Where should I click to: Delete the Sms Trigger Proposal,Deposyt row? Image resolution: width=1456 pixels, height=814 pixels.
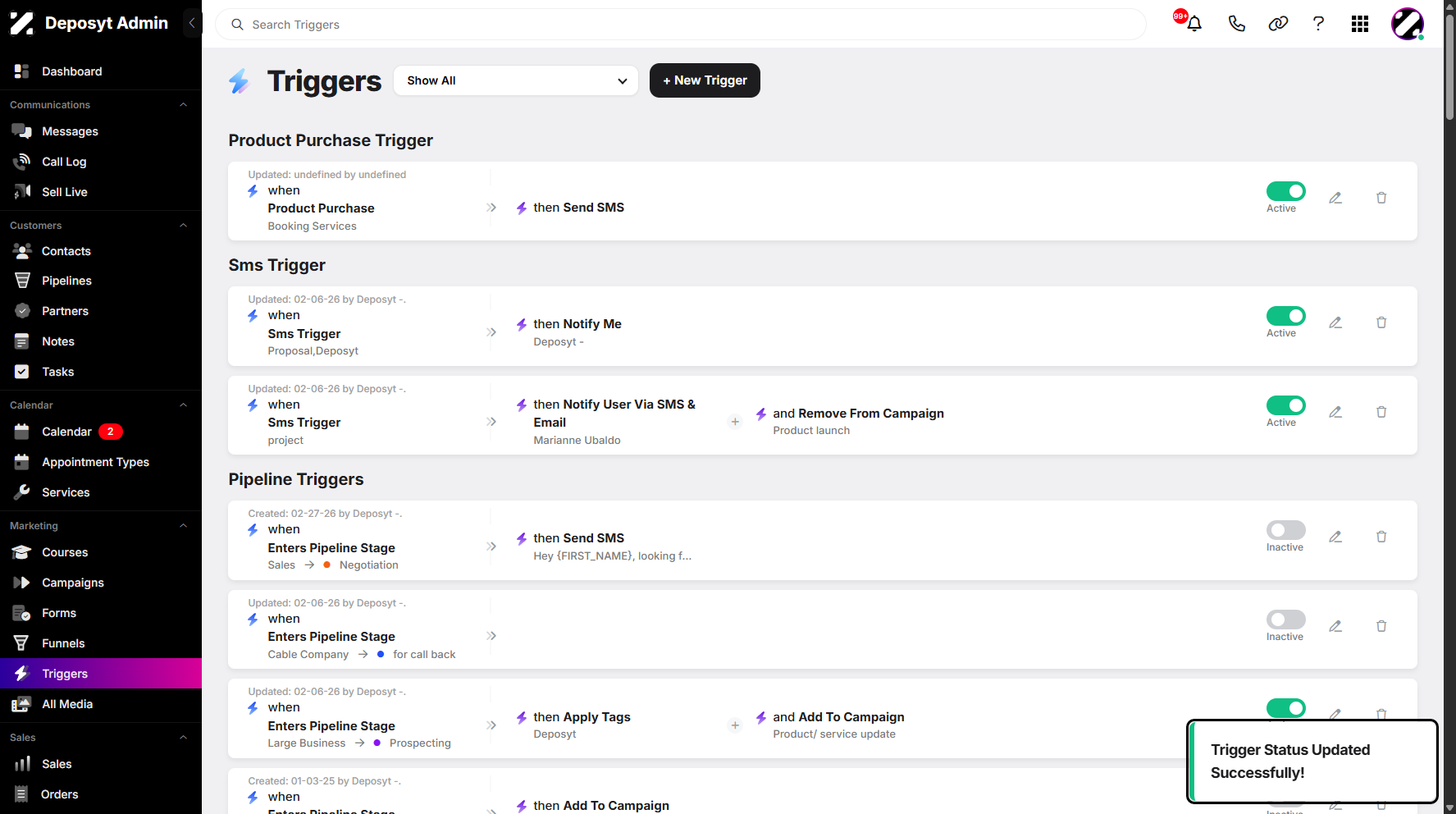point(1381,322)
